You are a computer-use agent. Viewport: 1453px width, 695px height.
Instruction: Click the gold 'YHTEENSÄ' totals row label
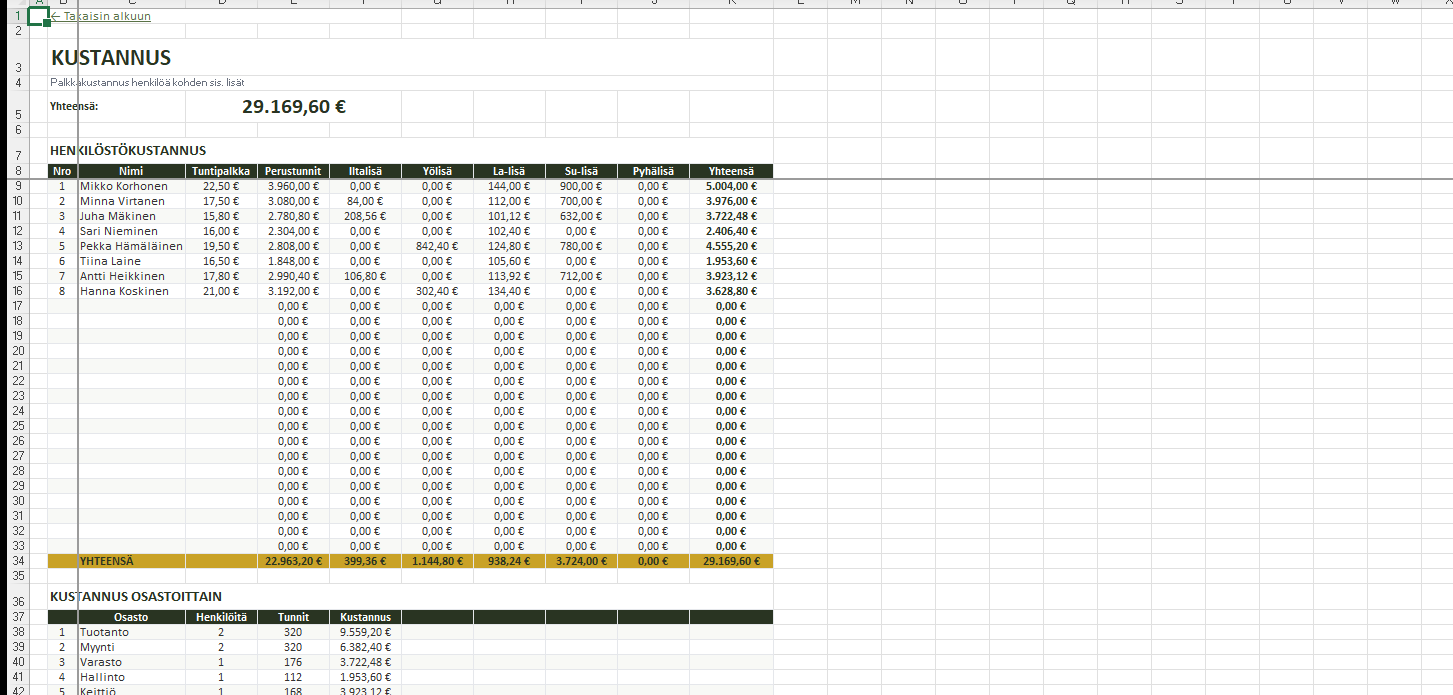106,561
